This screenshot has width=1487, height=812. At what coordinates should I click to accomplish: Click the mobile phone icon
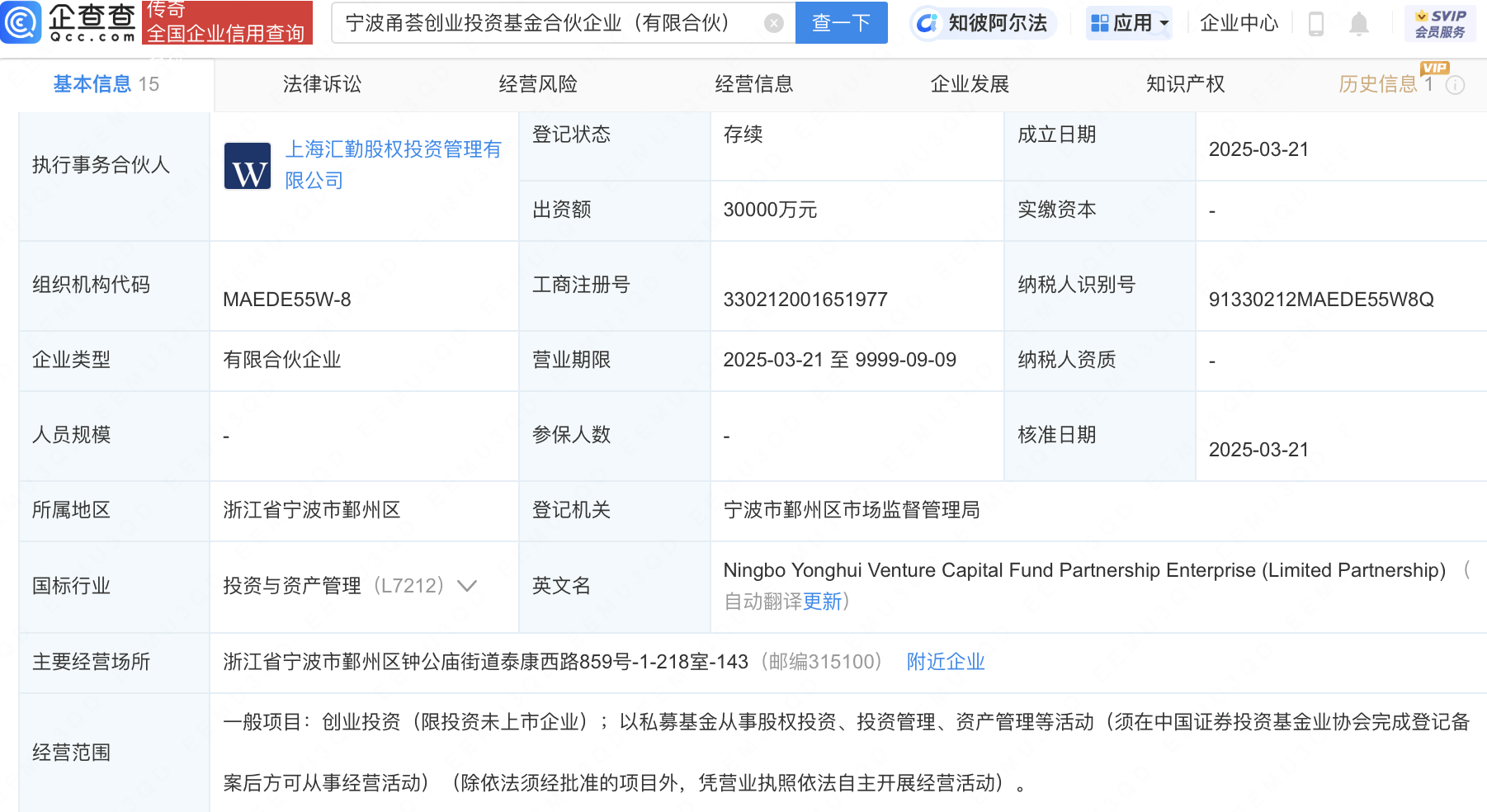tap(1316, 24)
